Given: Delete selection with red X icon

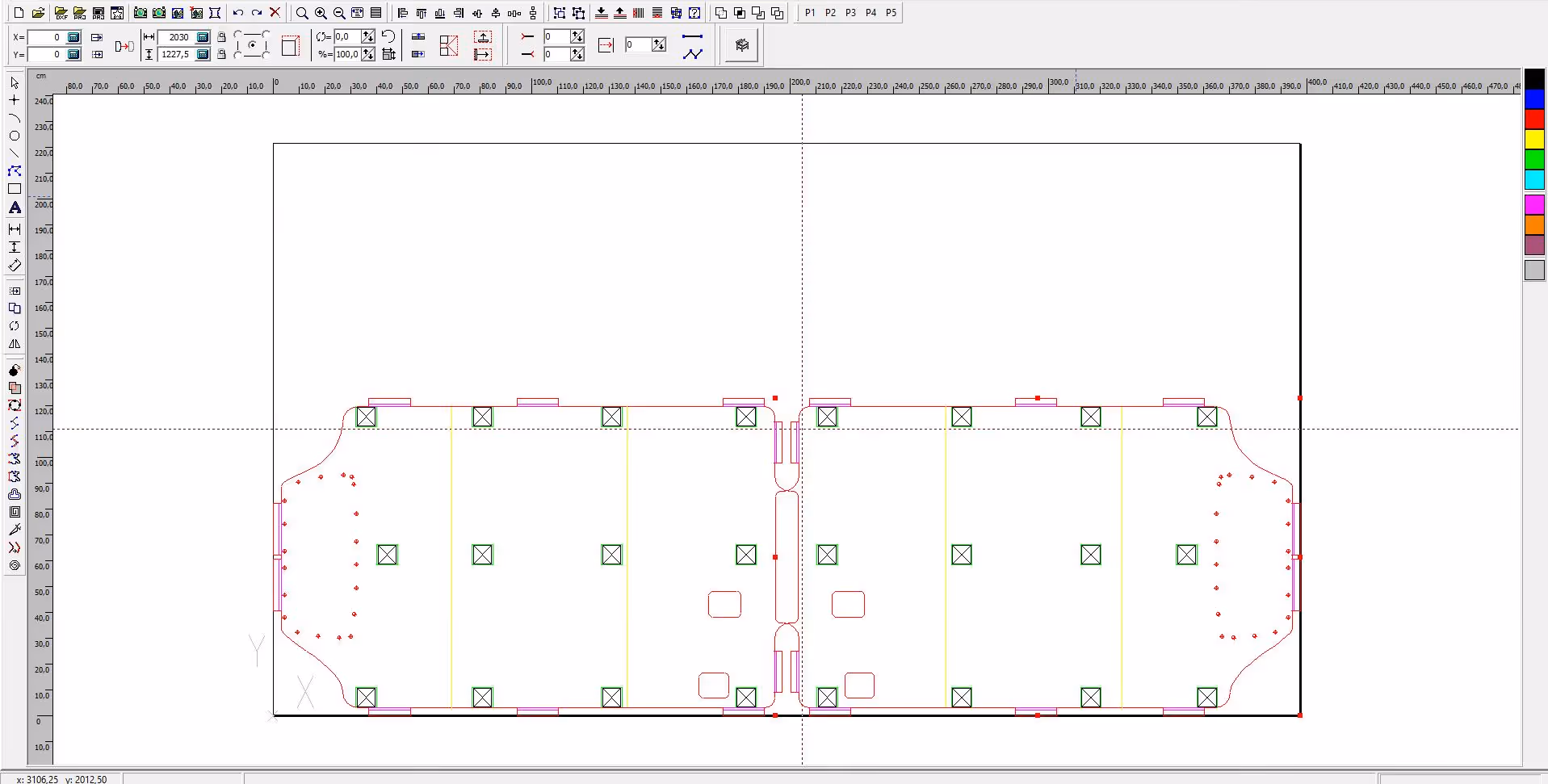Looking at the screenshot, I should pyautogui.click(x=275, y=13).
